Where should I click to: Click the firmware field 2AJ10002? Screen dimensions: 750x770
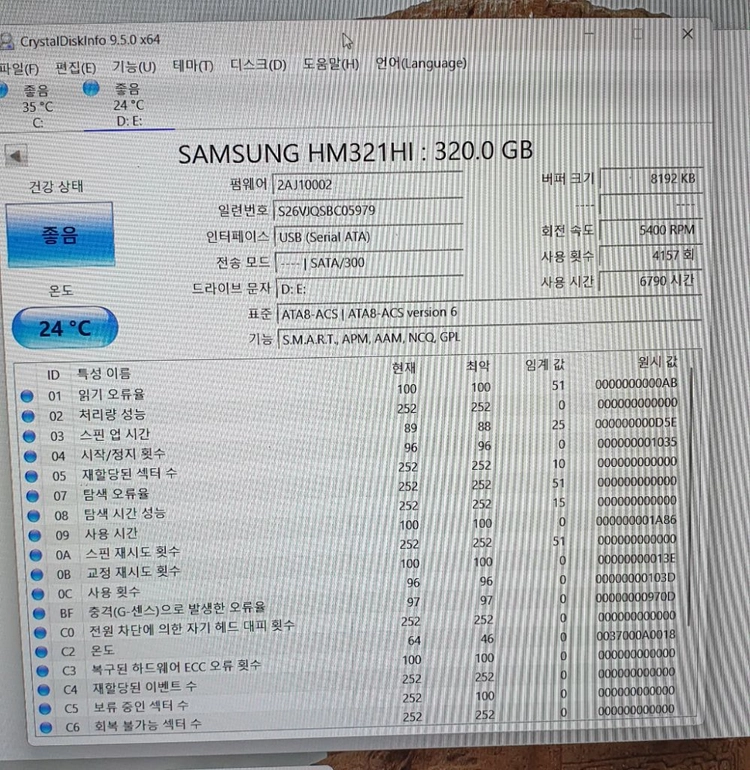click(367, 185)
